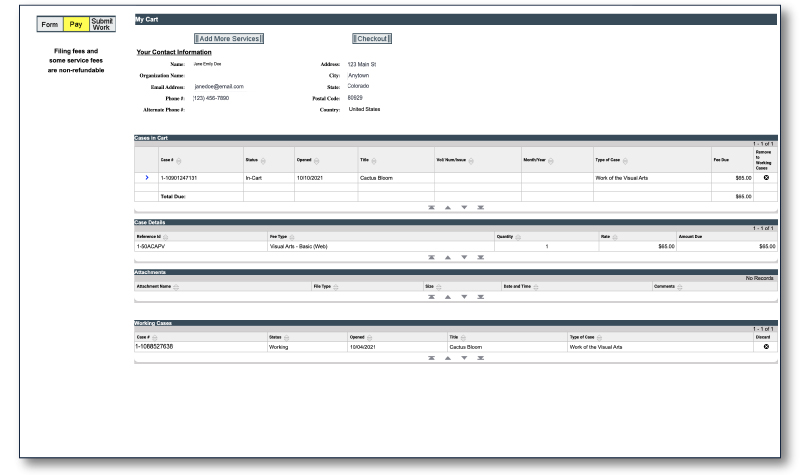Discard working case 1-1088527638
The height and width of the screenshot is (475, 800).
[x=765, y=346]
